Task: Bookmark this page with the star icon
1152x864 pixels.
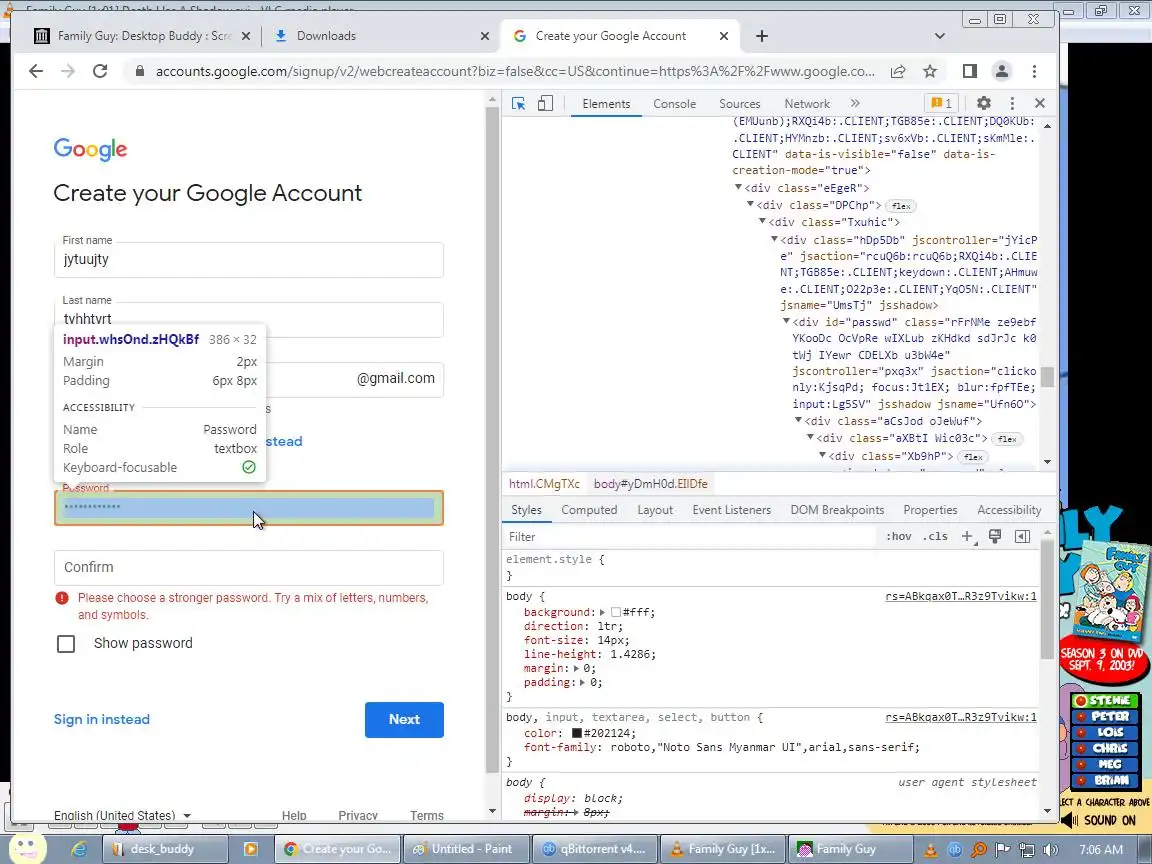Action: pos(930,71)
